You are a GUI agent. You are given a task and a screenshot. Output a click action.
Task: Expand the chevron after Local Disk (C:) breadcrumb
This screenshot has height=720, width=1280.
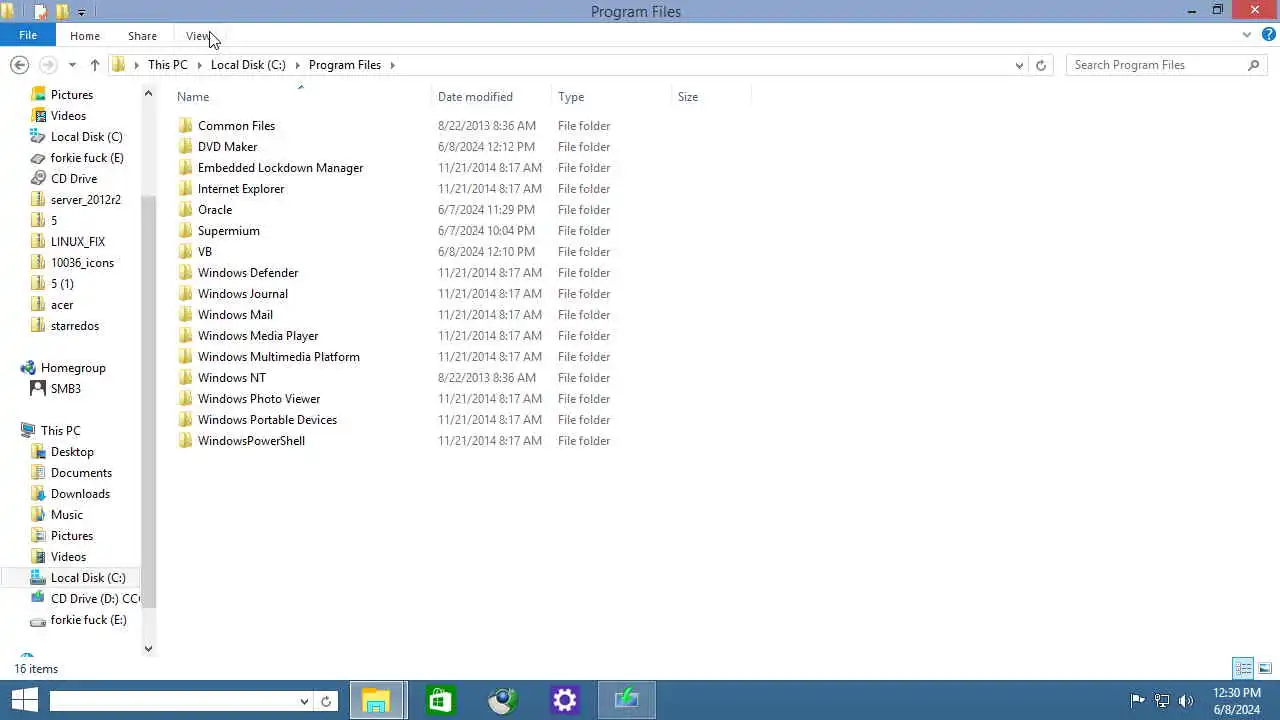click(x=297, y=65)
